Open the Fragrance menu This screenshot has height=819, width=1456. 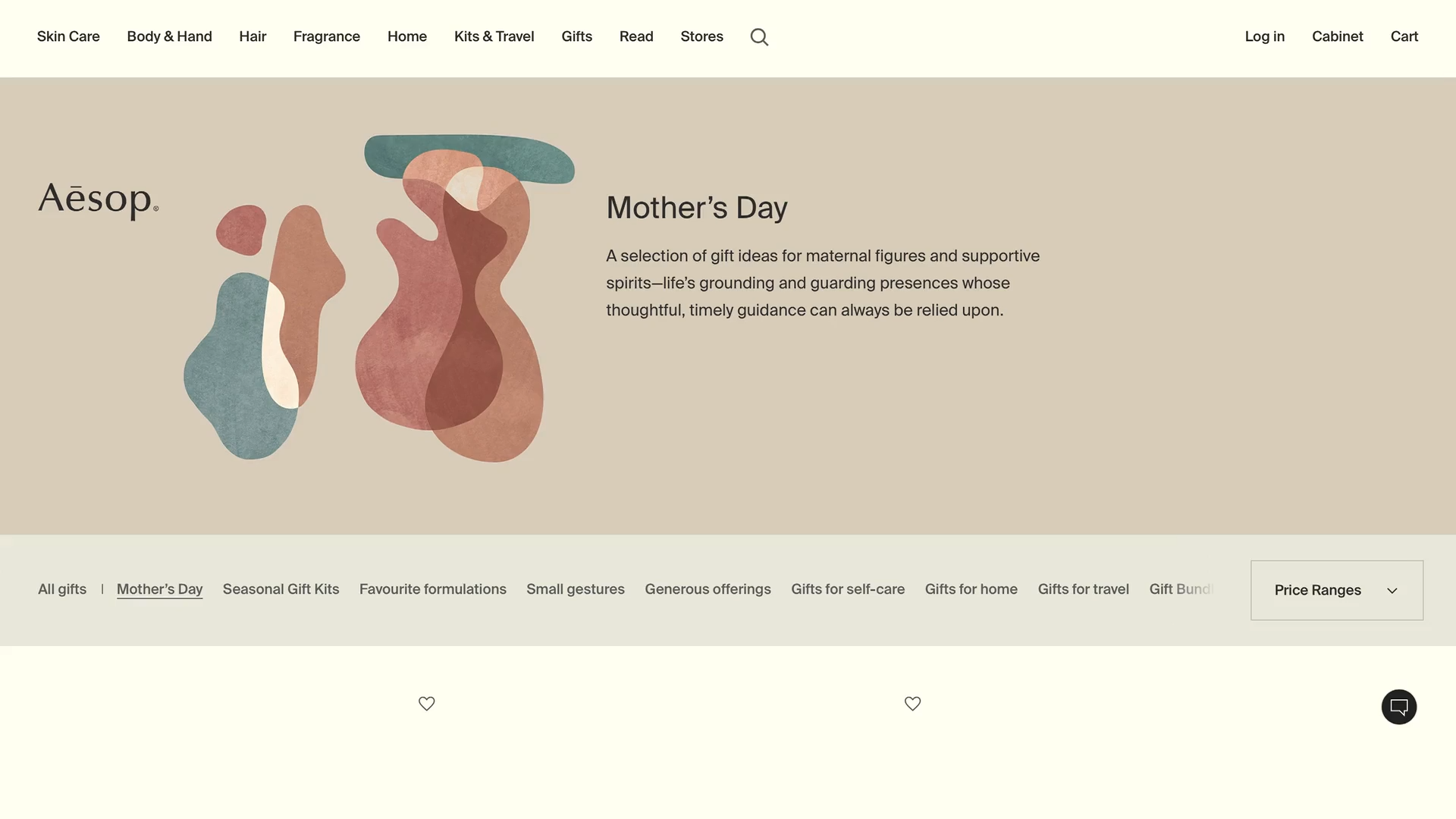coord(326,36)
